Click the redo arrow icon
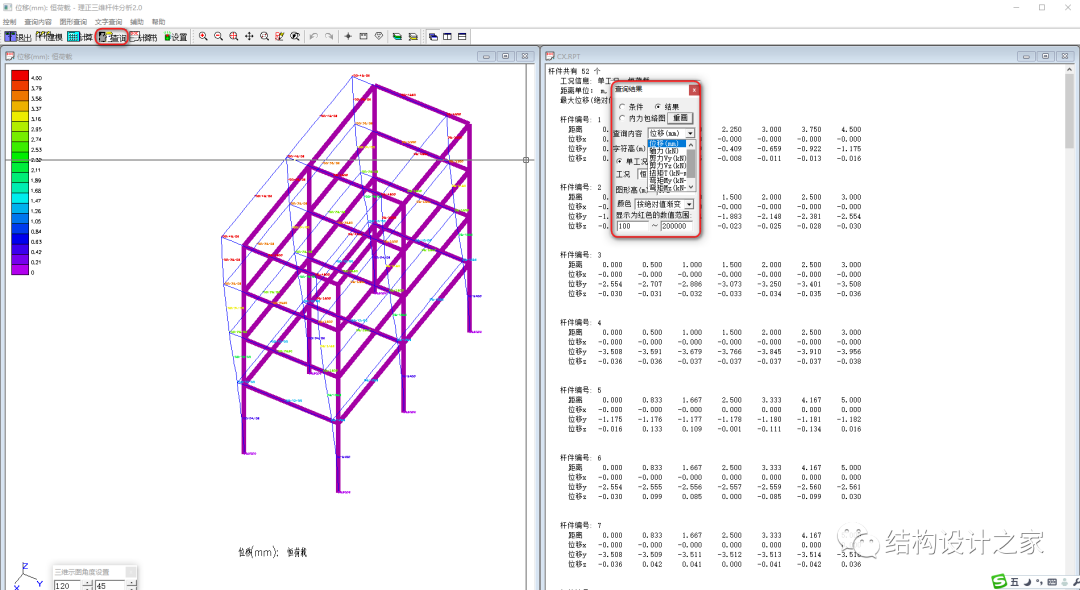Screen dimensions: 1080x590 tap(329, 36)
